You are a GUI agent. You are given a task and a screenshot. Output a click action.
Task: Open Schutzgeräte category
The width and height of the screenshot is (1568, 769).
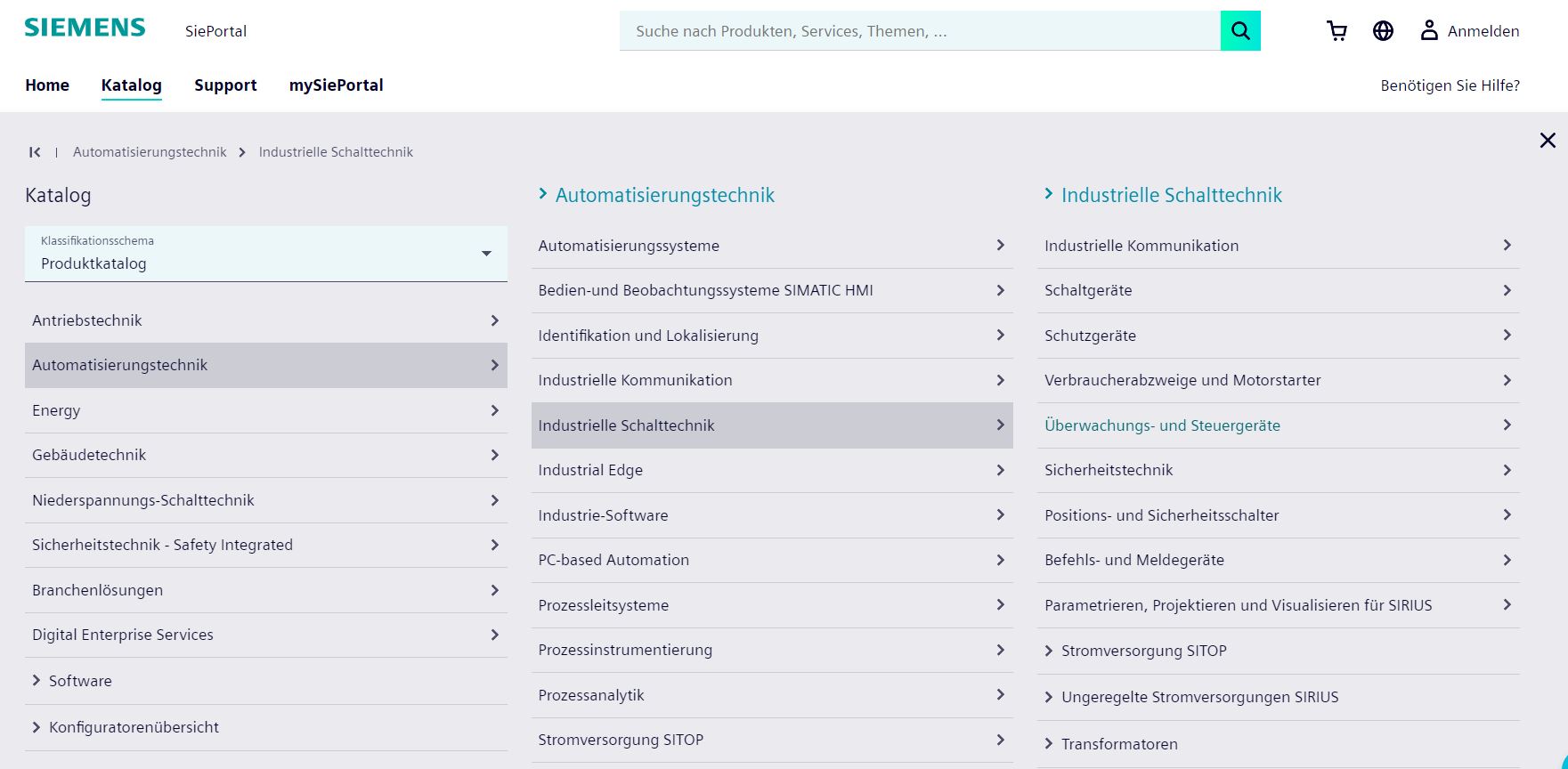point(1279,336)
